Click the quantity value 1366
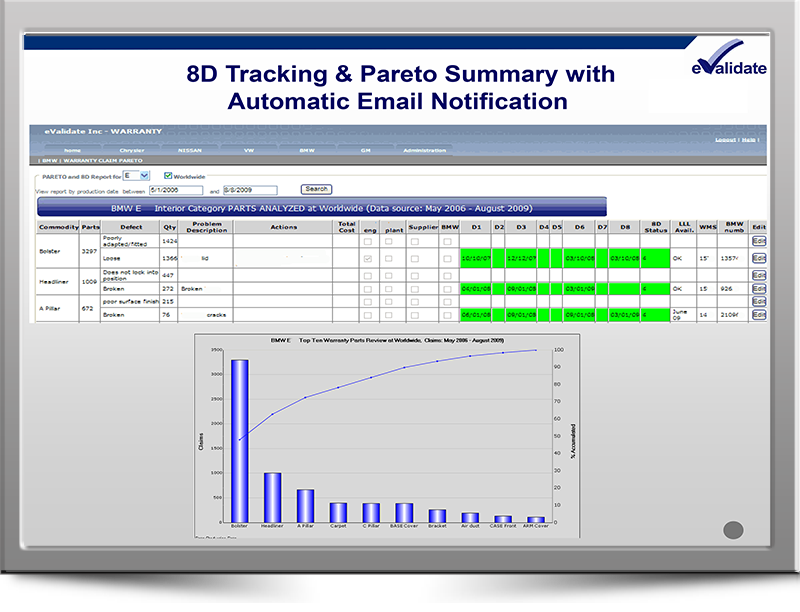Screen dimensions: 800x612 pyautogui.click(x=169, y=259)
